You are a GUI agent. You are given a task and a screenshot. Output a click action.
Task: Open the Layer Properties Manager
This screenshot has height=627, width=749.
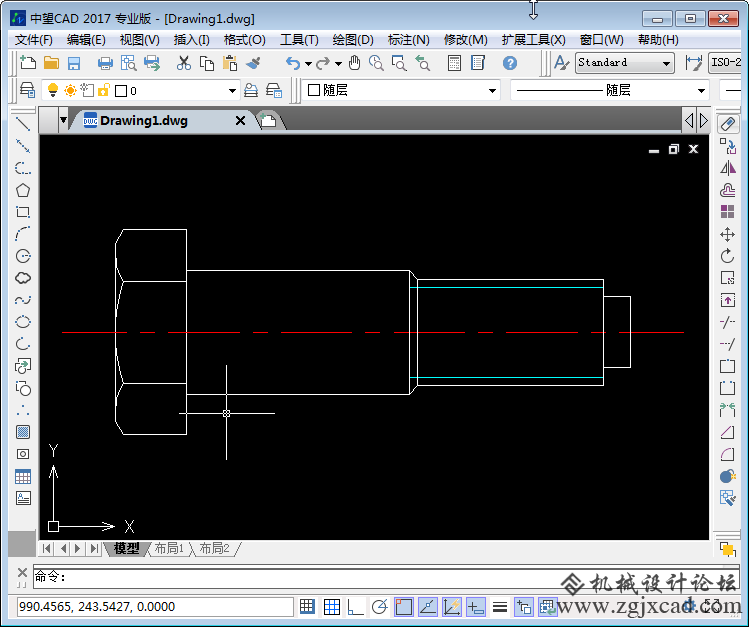(27, 90)
